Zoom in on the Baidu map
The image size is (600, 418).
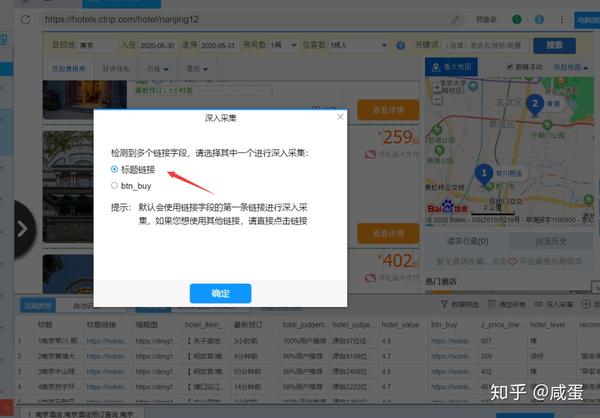[437, 87]
